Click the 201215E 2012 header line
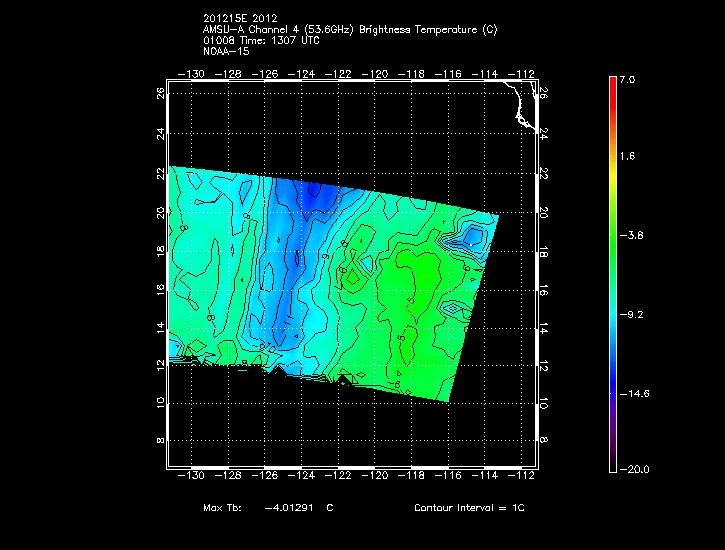Screen dimensions: 725x550 point(239,18)
